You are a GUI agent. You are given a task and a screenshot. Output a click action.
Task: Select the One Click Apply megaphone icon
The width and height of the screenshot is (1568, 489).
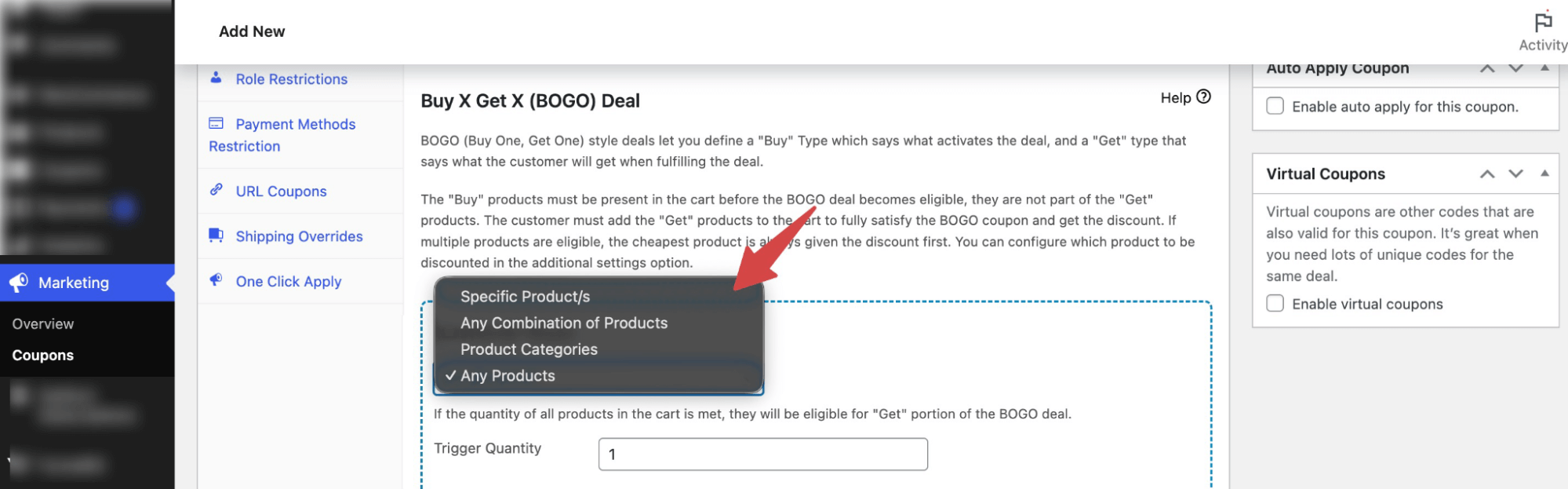pyautogui.click(x=215, y=280)
